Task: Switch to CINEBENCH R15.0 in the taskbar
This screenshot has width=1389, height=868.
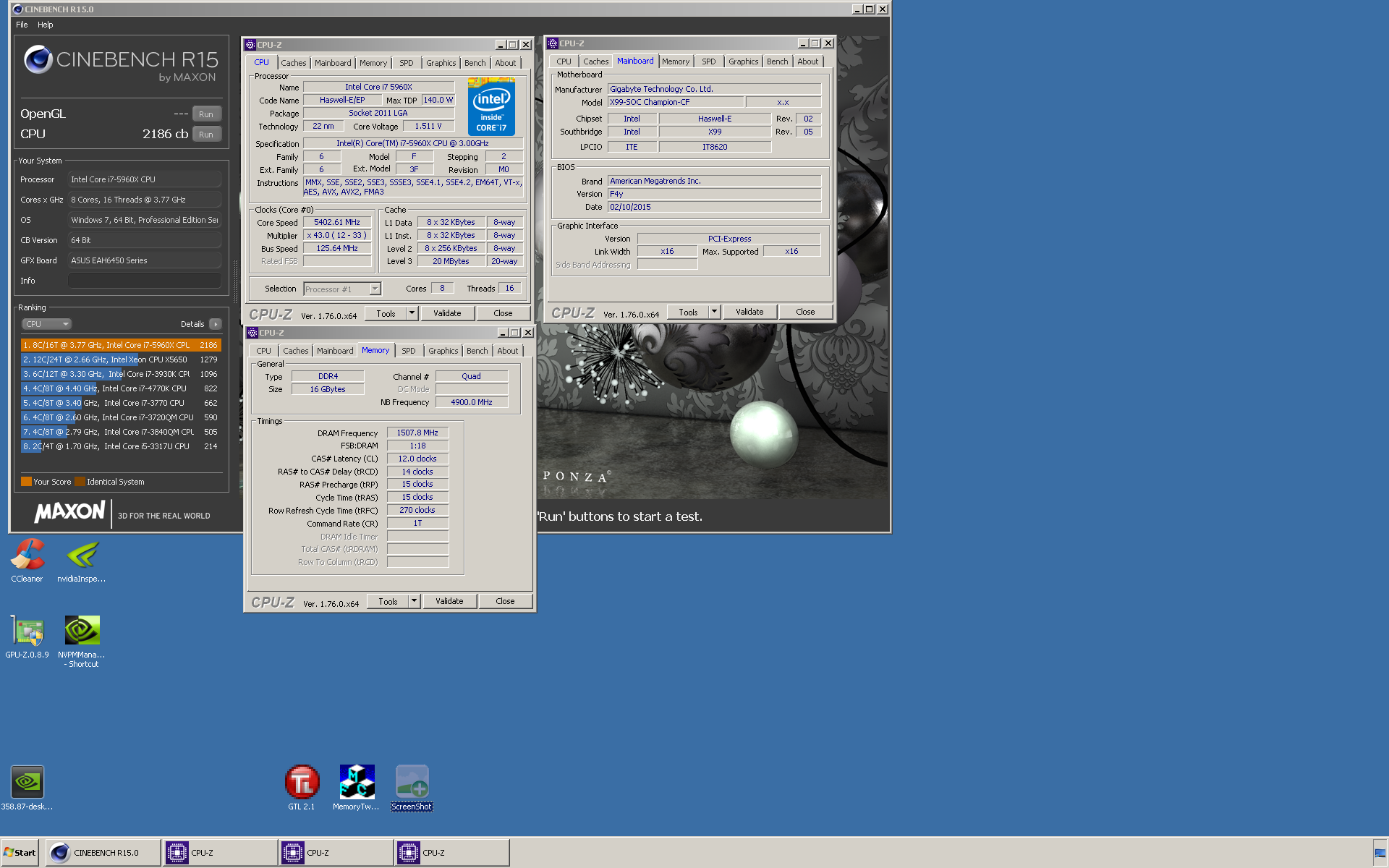Action: pos(103,853)
